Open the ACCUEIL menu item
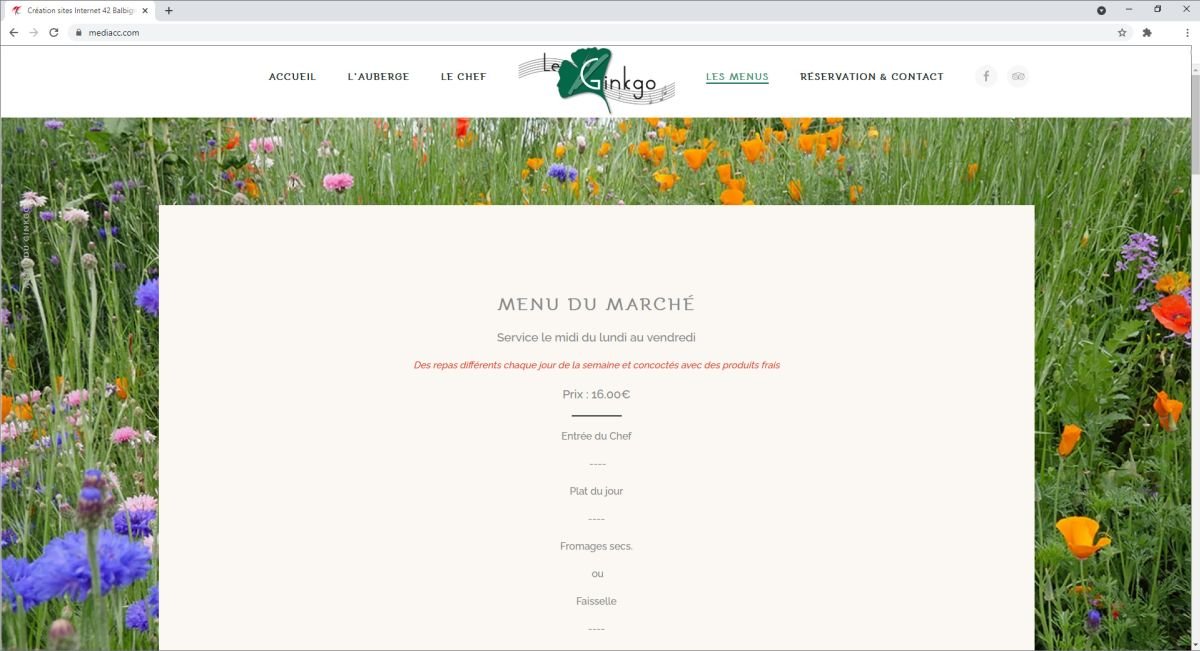This screenshot has height=651, width=1200. click(291, 76)
